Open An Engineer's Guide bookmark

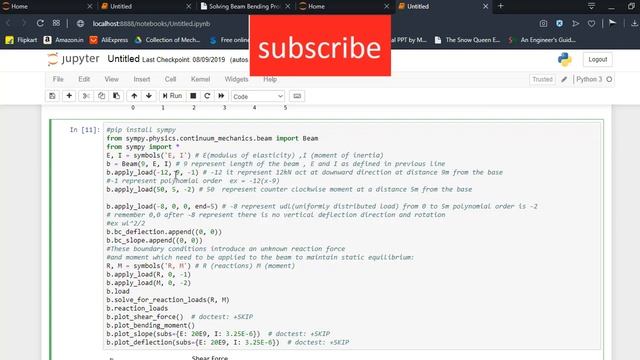click(x=542, y=40)
